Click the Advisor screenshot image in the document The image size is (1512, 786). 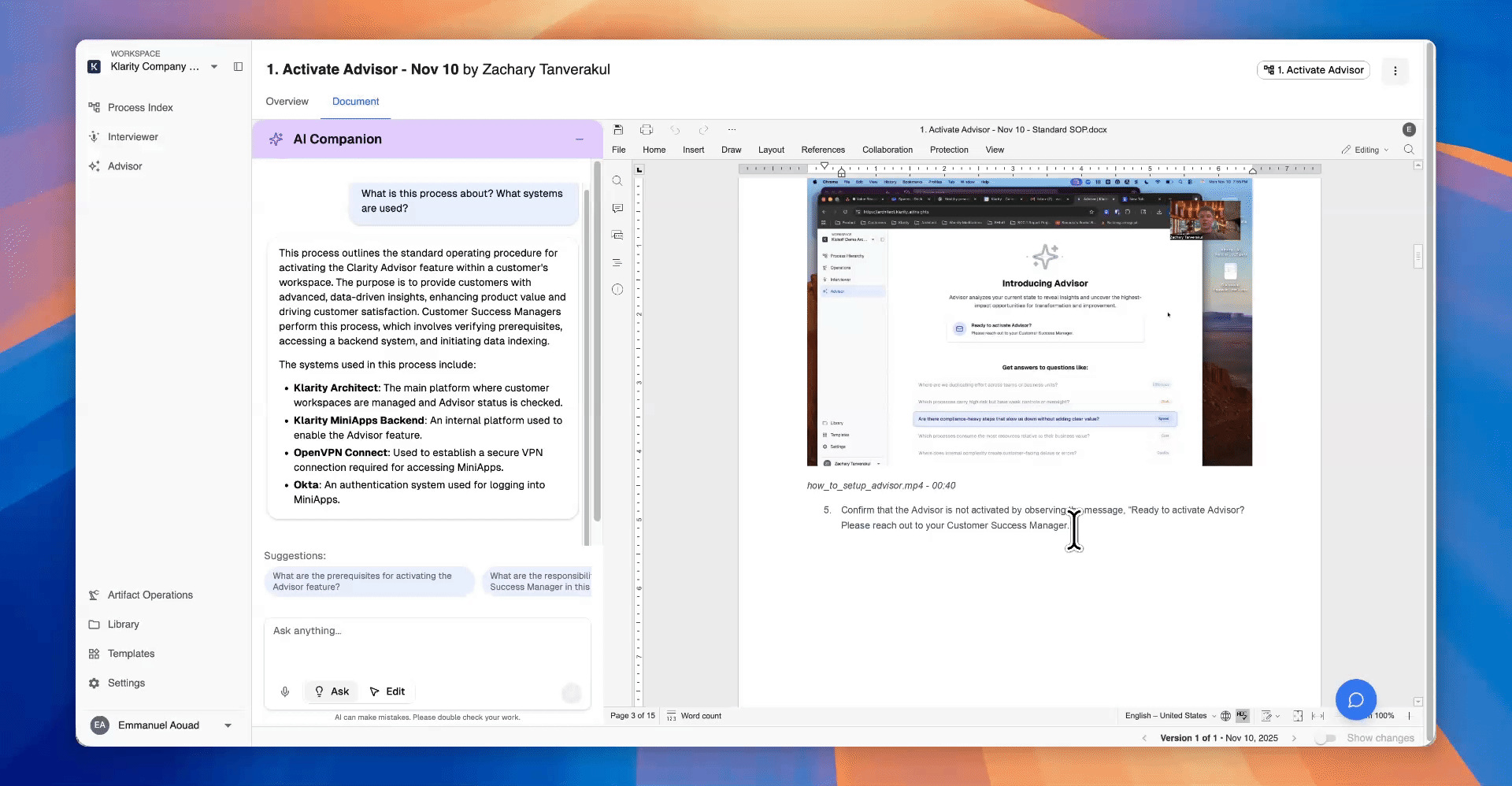(1029, 322)
